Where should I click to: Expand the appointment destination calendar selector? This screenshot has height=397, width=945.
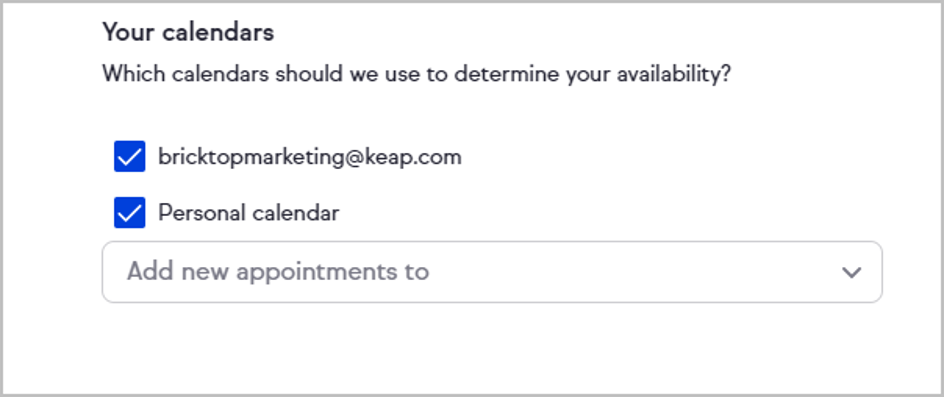coord(492,272)
